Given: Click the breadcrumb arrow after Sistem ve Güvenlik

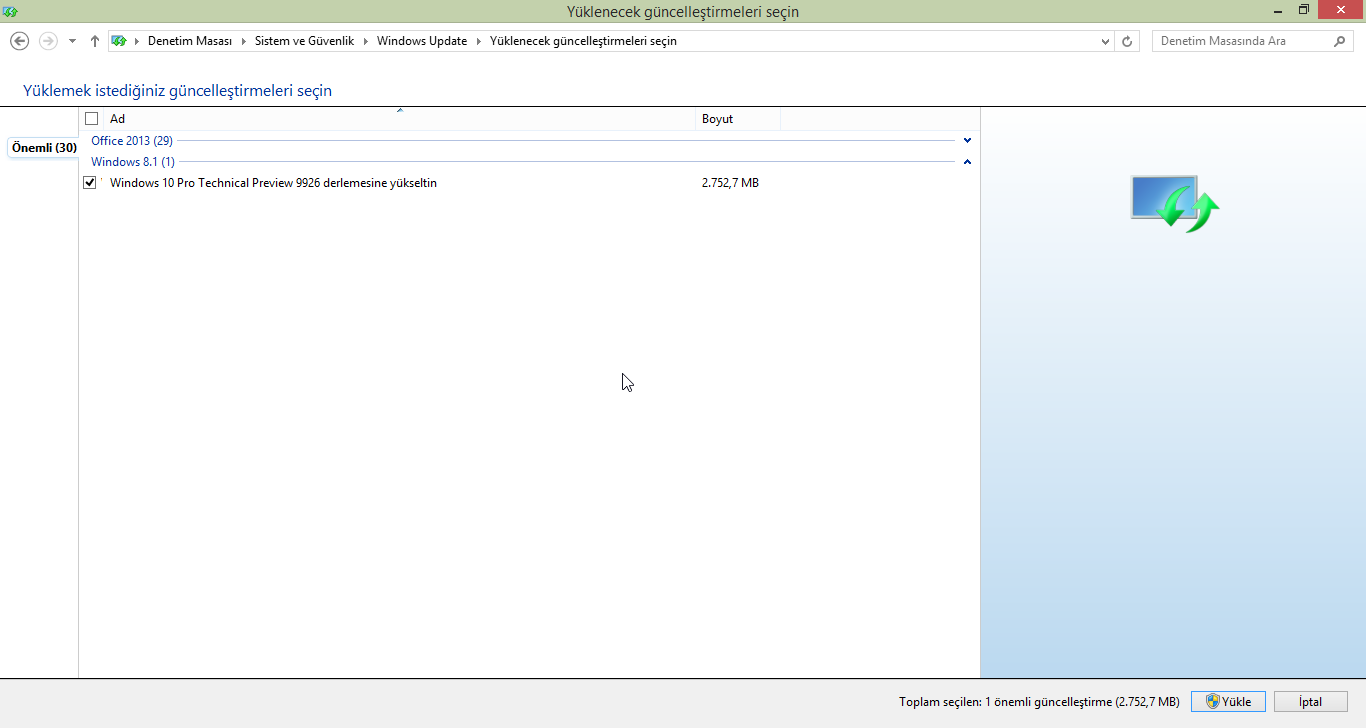Looking at the screenshot, I should pyautogui.click(x=365, y=41).
